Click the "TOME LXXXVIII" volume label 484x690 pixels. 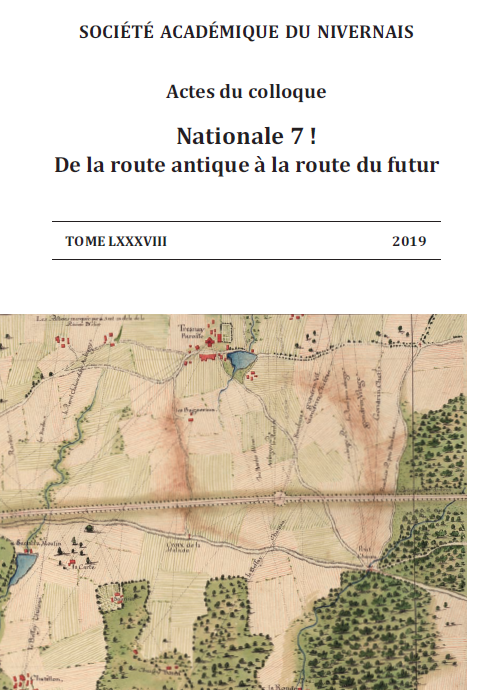pyautogui.click(x=116, y=241)
